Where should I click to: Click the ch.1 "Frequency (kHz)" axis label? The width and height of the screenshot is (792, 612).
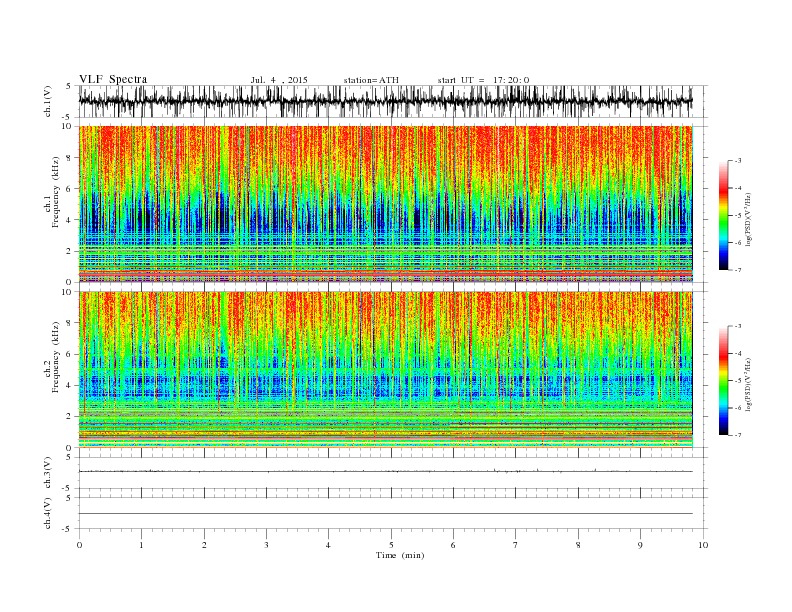55,192
